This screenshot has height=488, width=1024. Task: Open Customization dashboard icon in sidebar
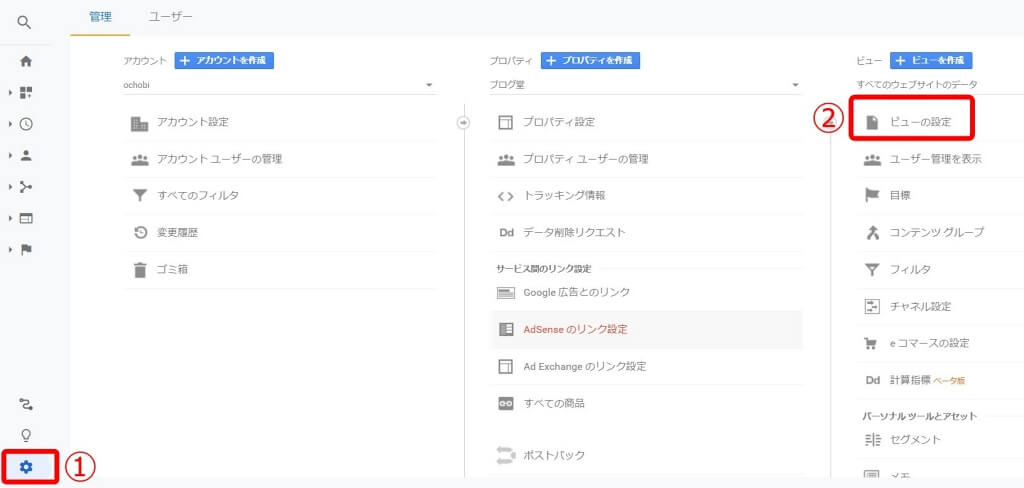(26, 93)
